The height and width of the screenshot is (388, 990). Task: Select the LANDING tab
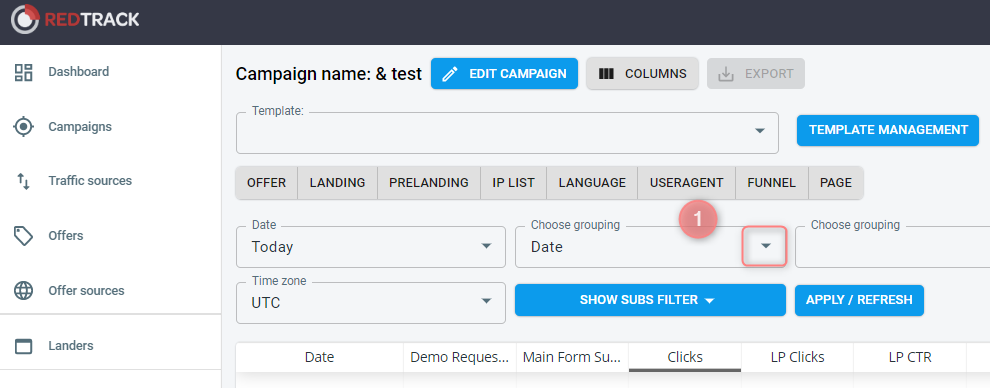click(x=337, y=183)
